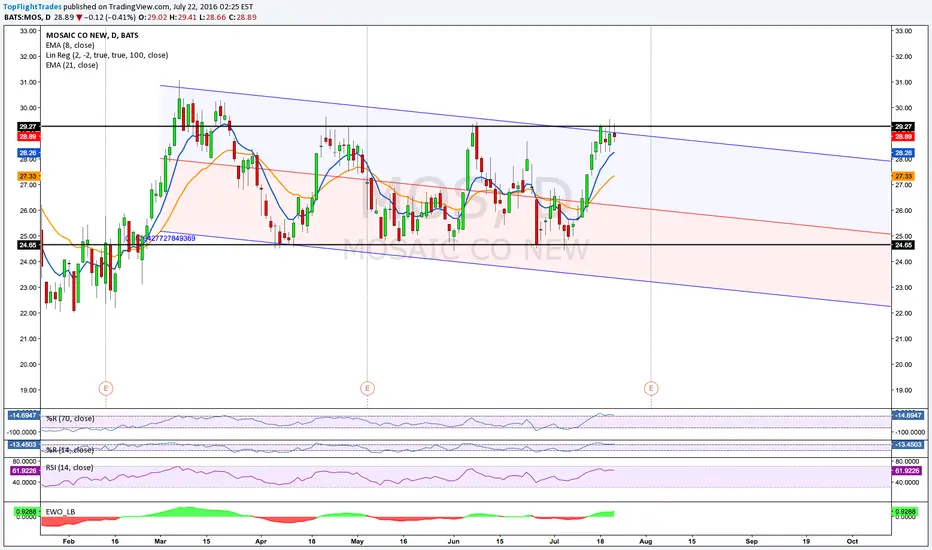Click the 'L:28.66' low value in header

tap(212, 17)
